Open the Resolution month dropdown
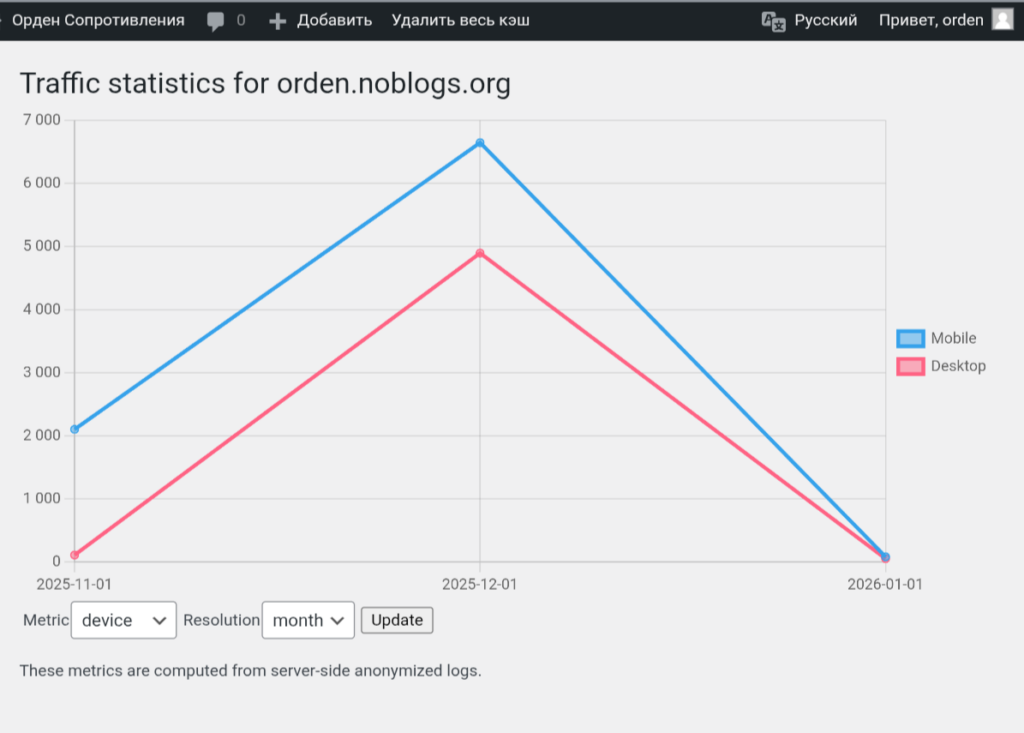Viewport: 1024px width, 733px height. click(308, 620)
